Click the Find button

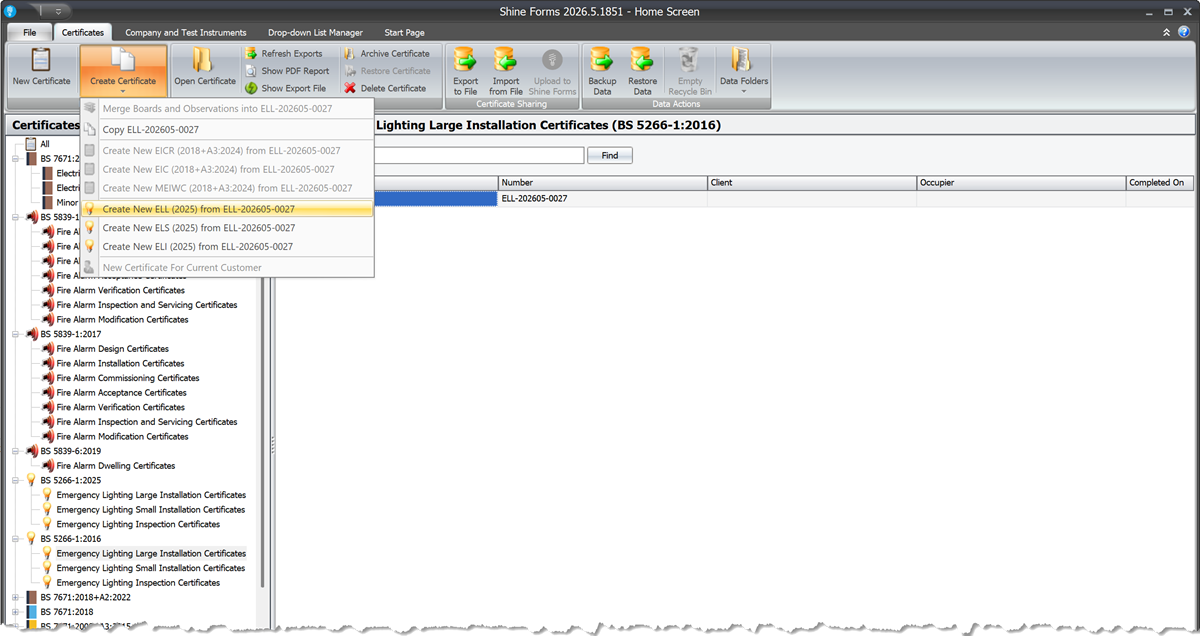point(609,156)
